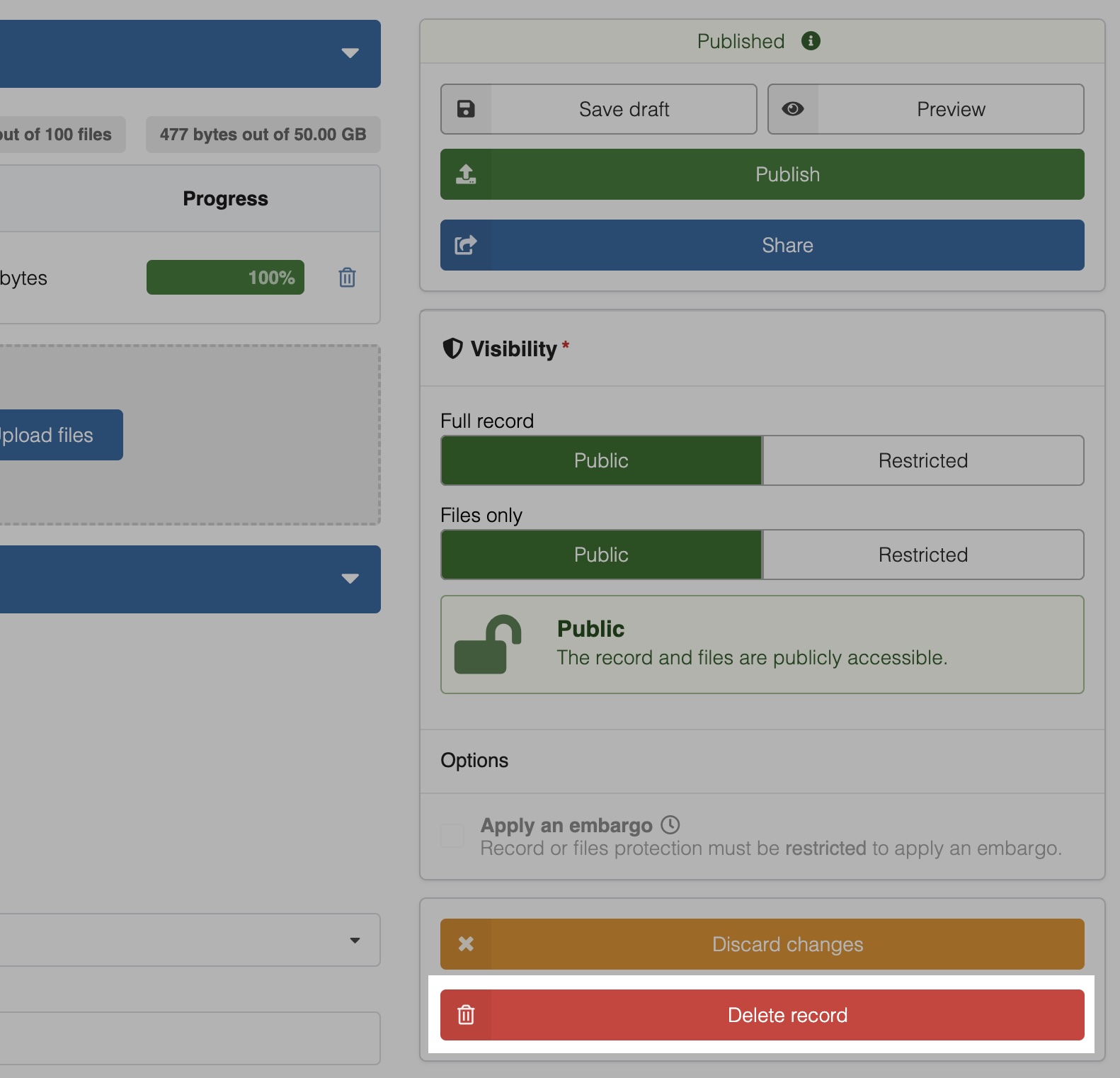Collapse the top blue section header
This screenshot has height=1078, width=1120.
350,54
